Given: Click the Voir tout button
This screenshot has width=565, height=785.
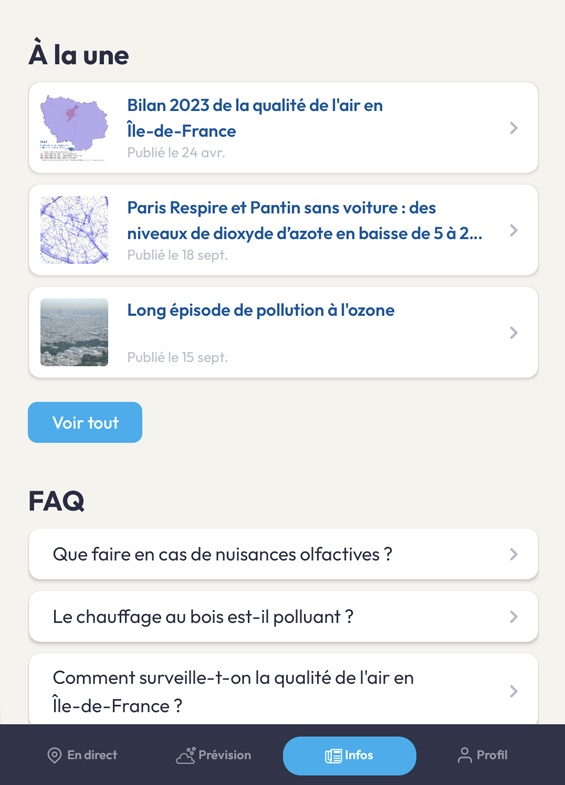Looking at the screenshot, I should coord(85,423).
